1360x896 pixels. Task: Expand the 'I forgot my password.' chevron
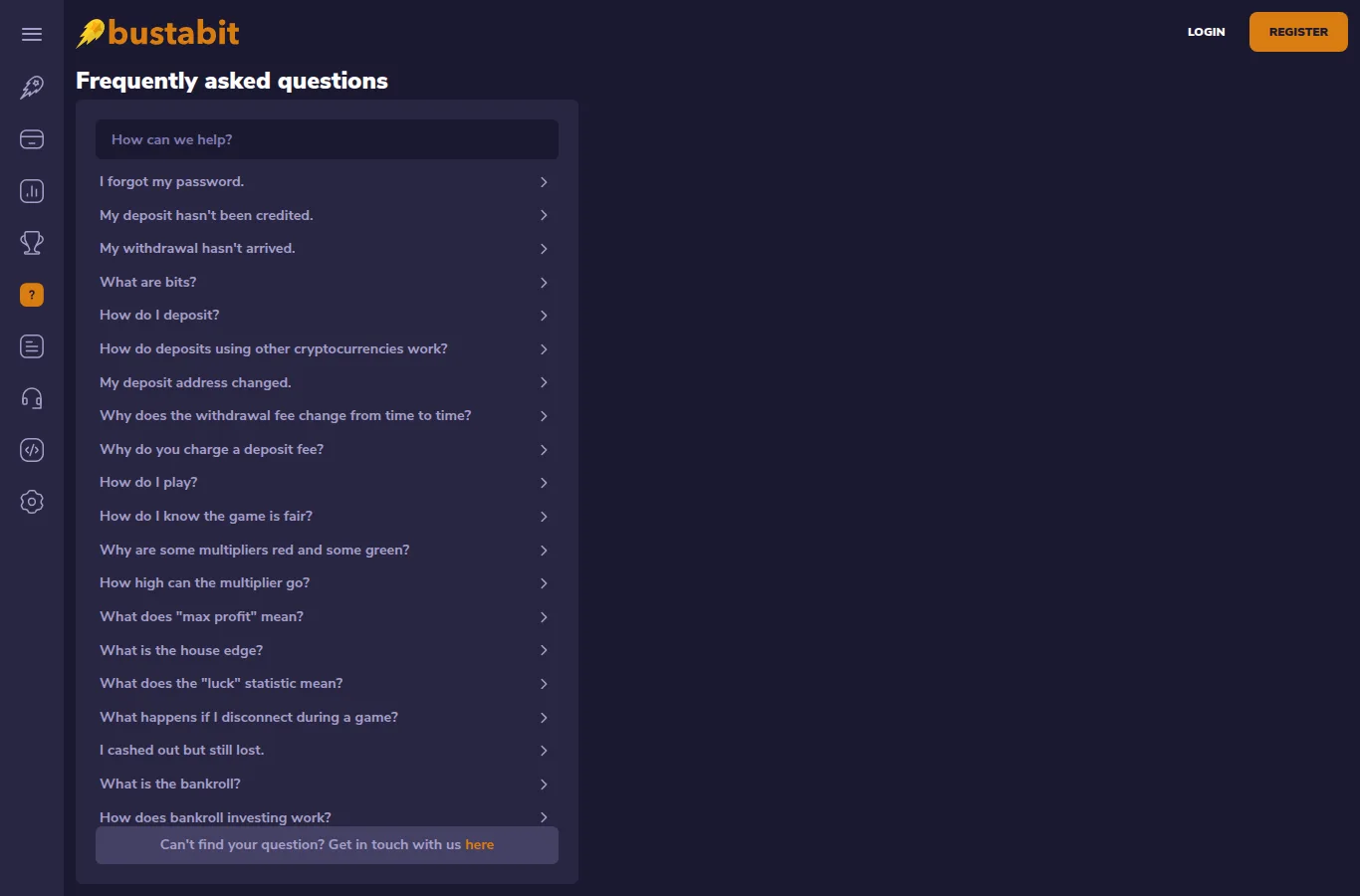click(544, 182)
